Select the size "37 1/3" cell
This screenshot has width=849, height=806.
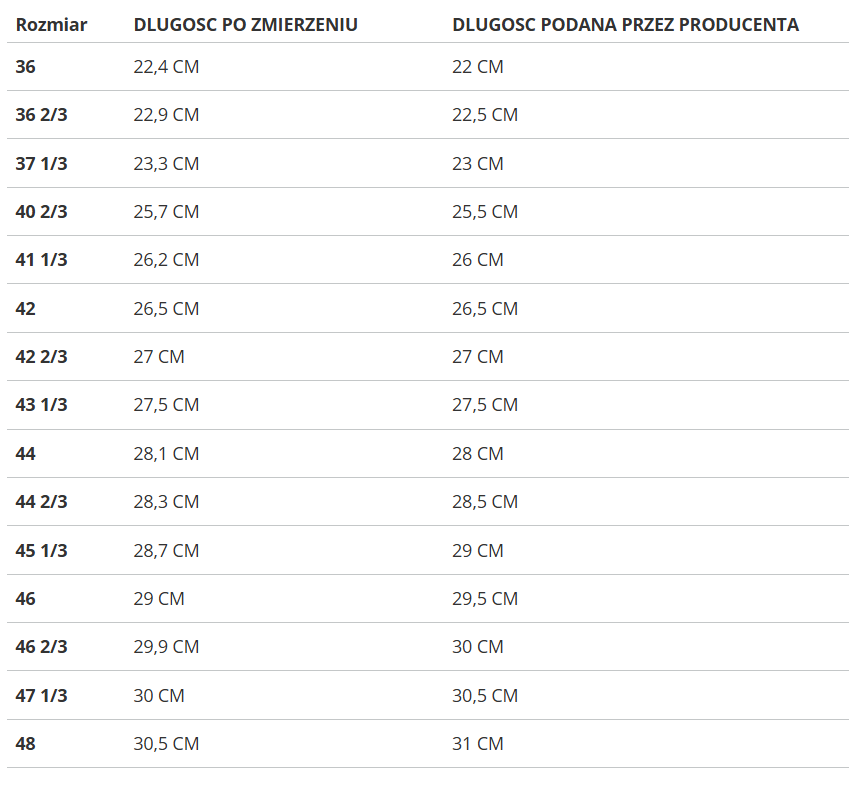pyautogui.click(x=42, y=163)
